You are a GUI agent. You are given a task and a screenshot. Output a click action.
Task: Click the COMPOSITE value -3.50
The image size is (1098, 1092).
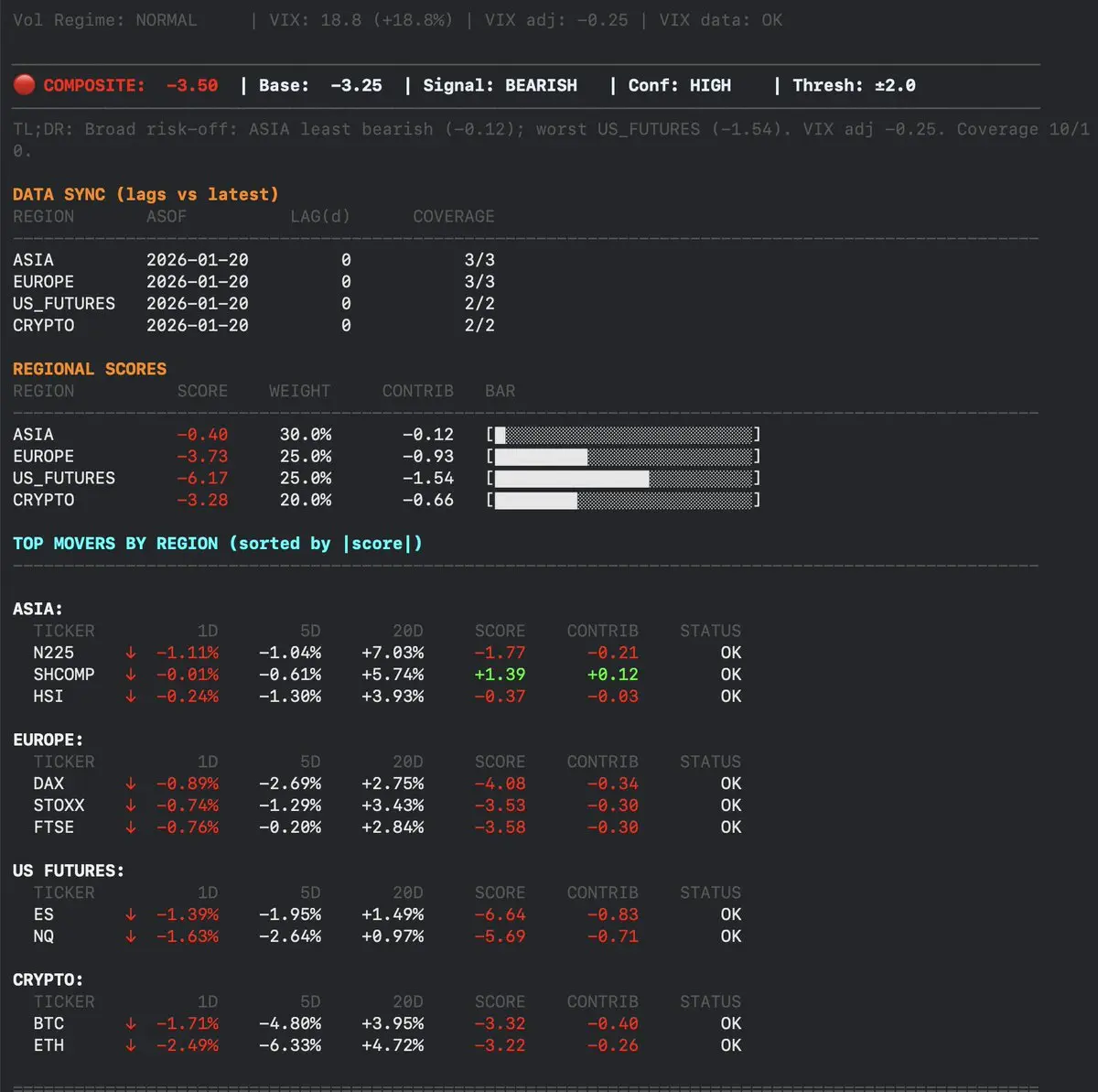point(192,85)
